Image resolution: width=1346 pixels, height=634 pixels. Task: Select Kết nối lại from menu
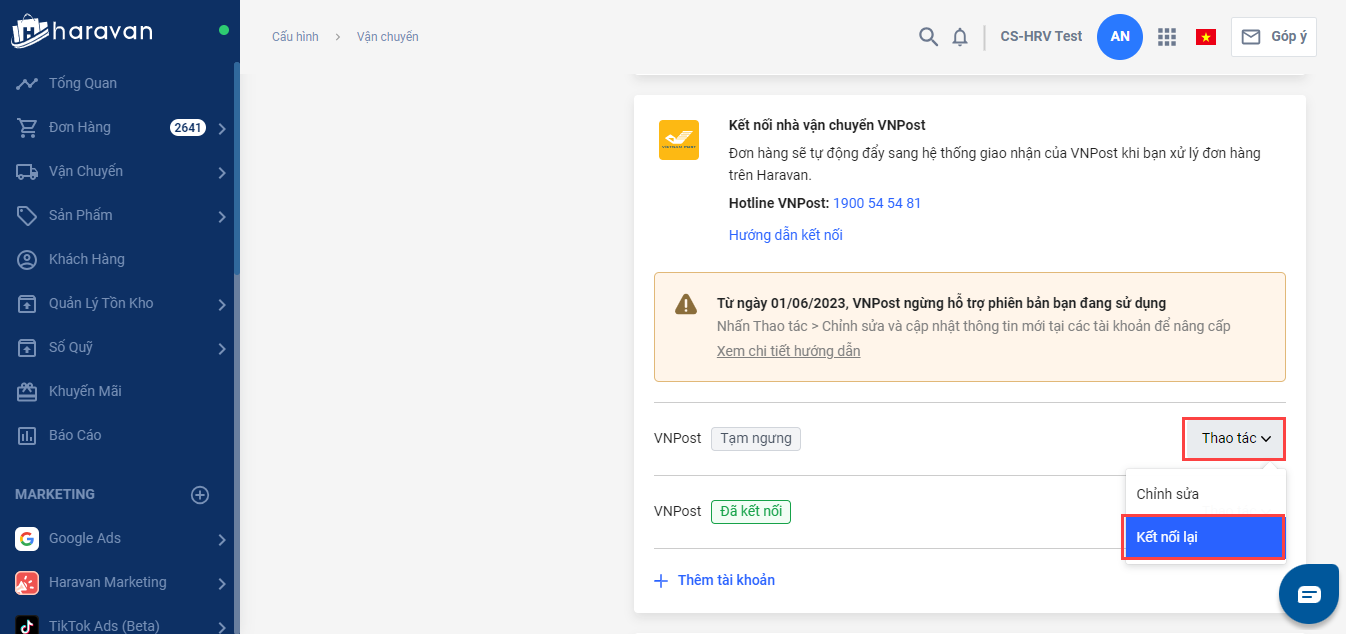[1204, 537]
